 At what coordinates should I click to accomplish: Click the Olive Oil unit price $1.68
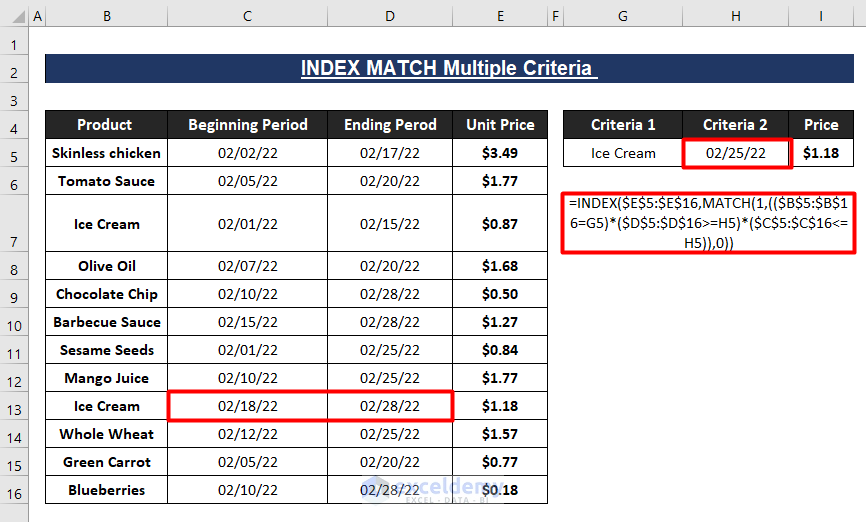[x=500, y=266]
